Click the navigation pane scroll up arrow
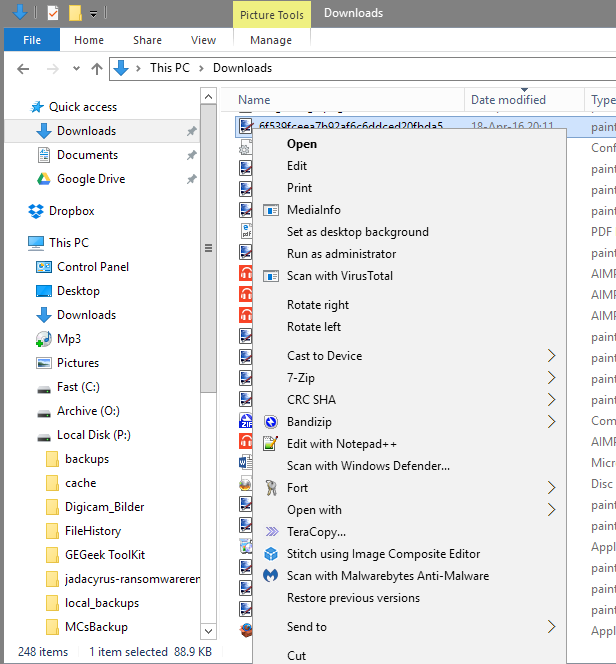Image resolution: width=616 pixels, height=664 pixels. [208, 97]
